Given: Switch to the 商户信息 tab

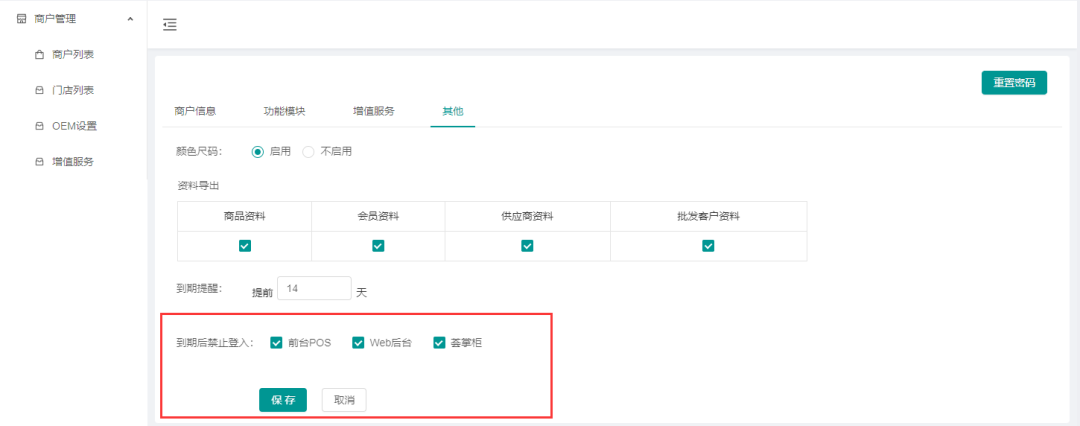Looking at the screenshot, I should [x=195, y=111].
